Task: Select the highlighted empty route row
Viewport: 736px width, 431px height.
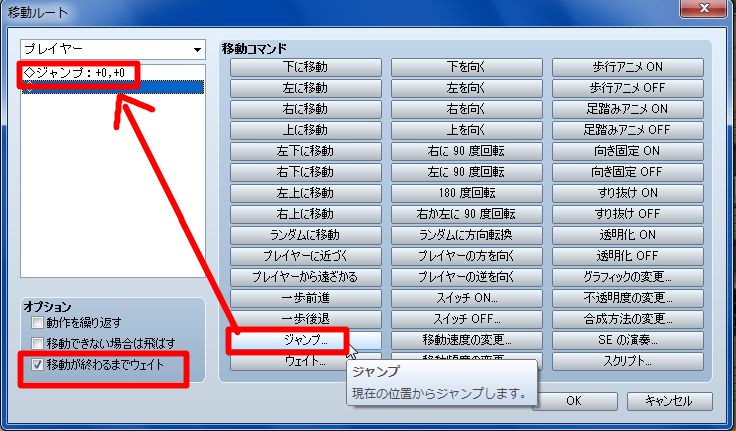Action: 113,87
